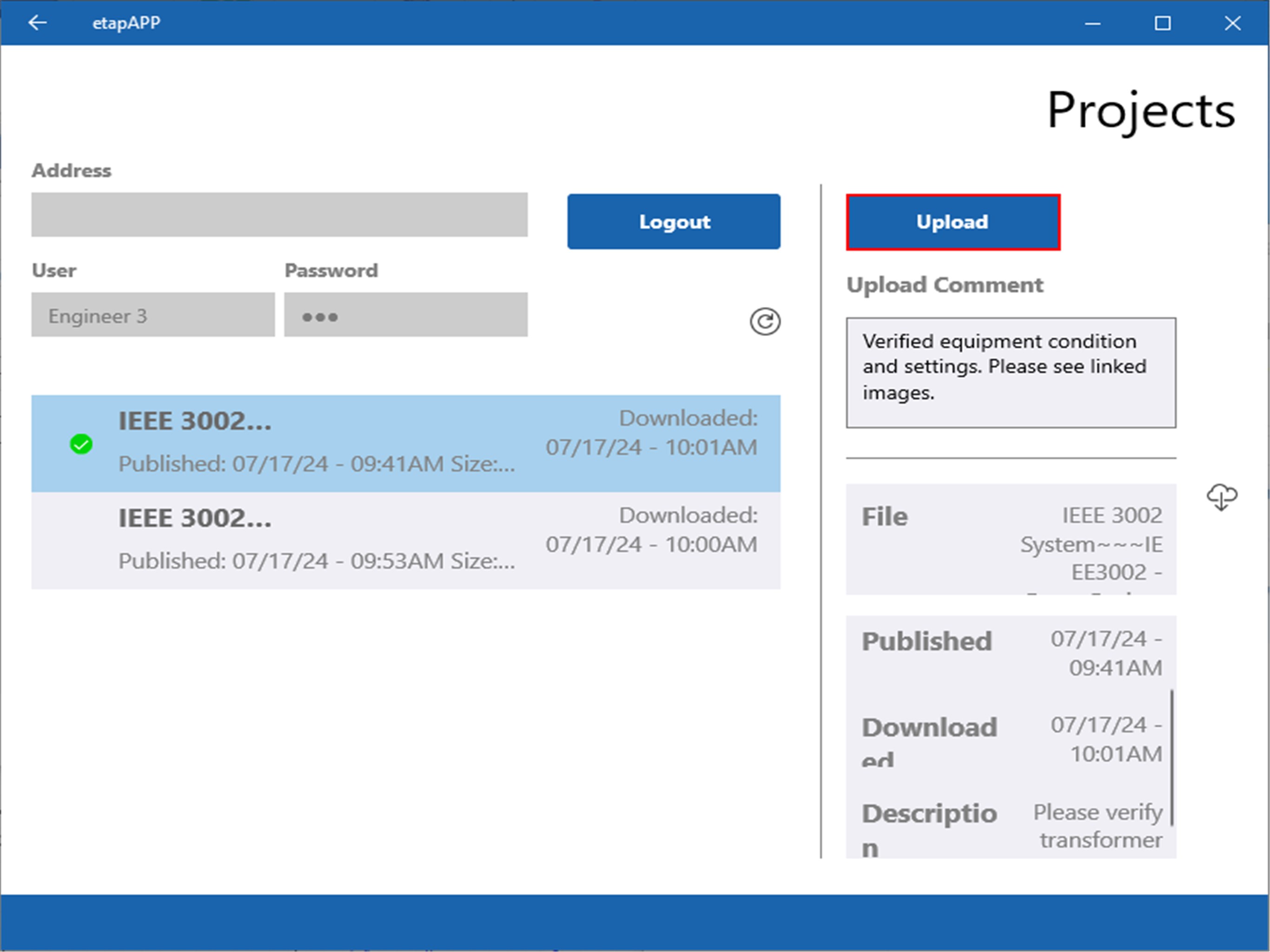Close the etapAPP window
This screenshot has width=1270, height=952.
1232,24
